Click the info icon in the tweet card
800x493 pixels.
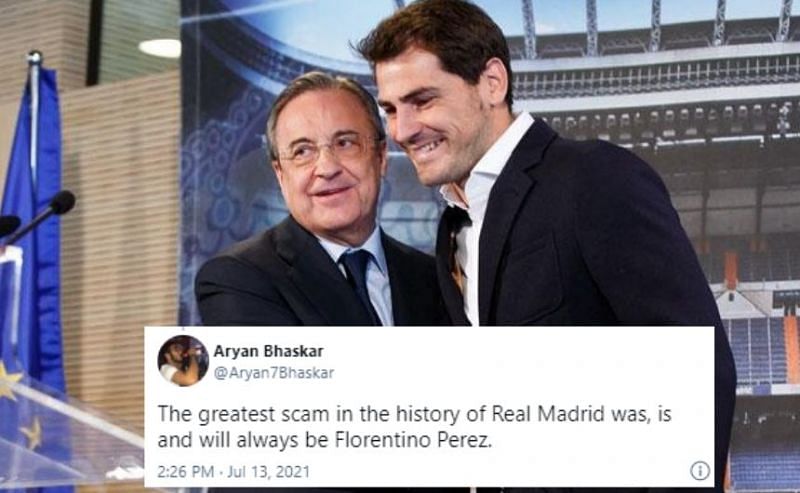click(x=700, y=470)
